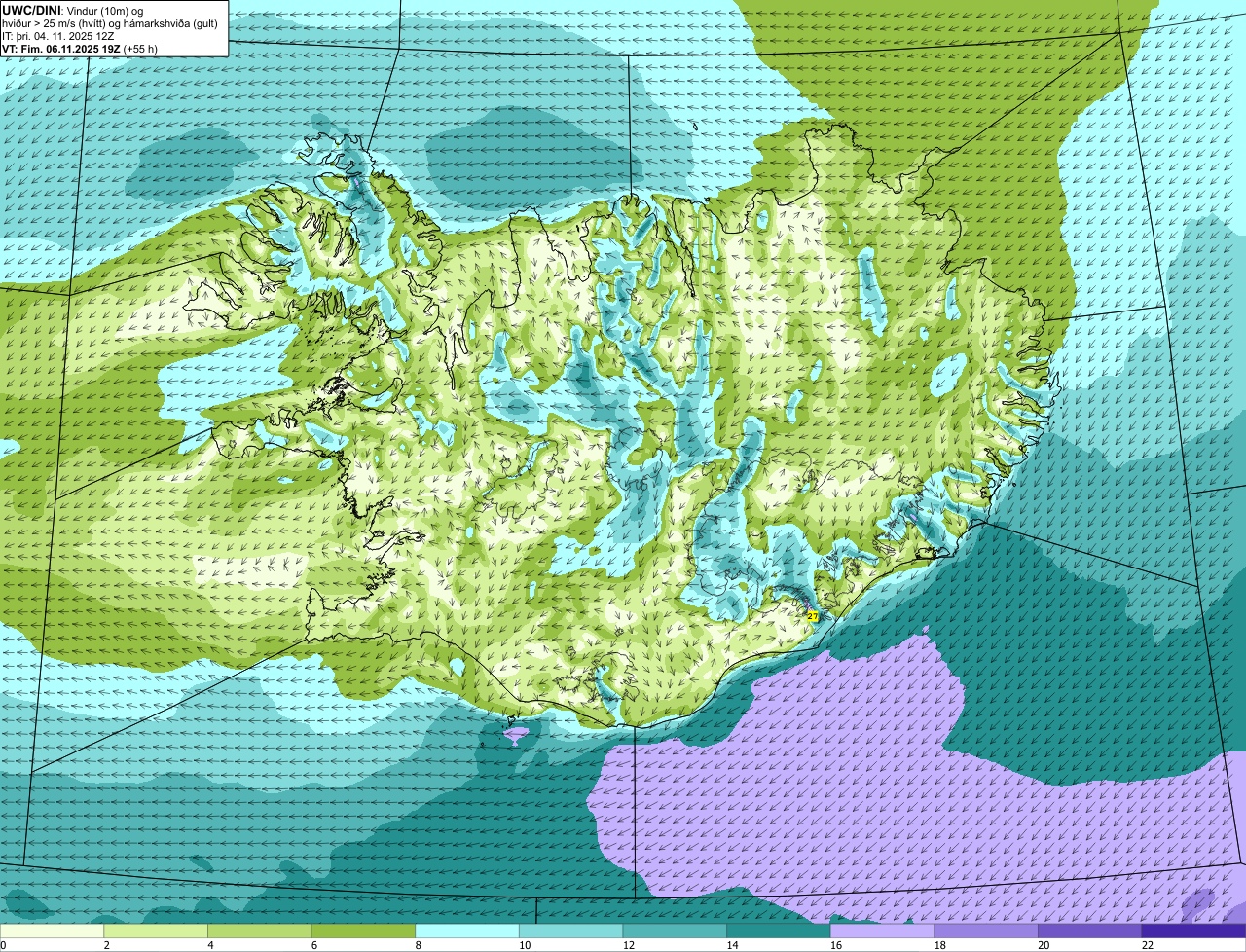Pick the palest 0–2 m/s legend swatch
The width and height of the screenshot is (1246, 952).
click(x=52, y=931)
